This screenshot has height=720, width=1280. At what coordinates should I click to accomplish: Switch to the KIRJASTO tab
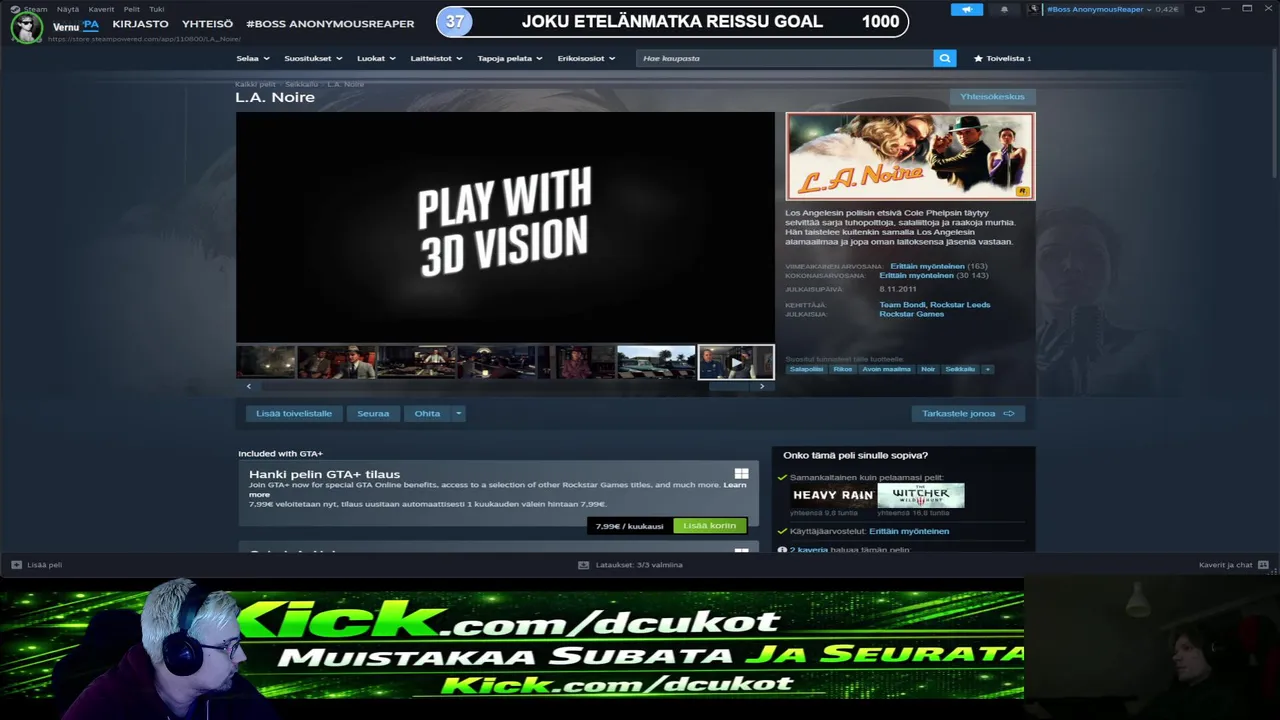141,24
